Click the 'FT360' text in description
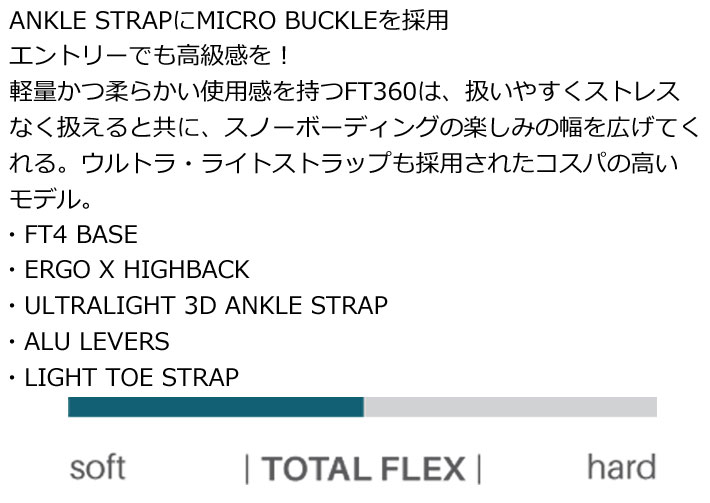 pyautogui.click(x=380, y=91)
